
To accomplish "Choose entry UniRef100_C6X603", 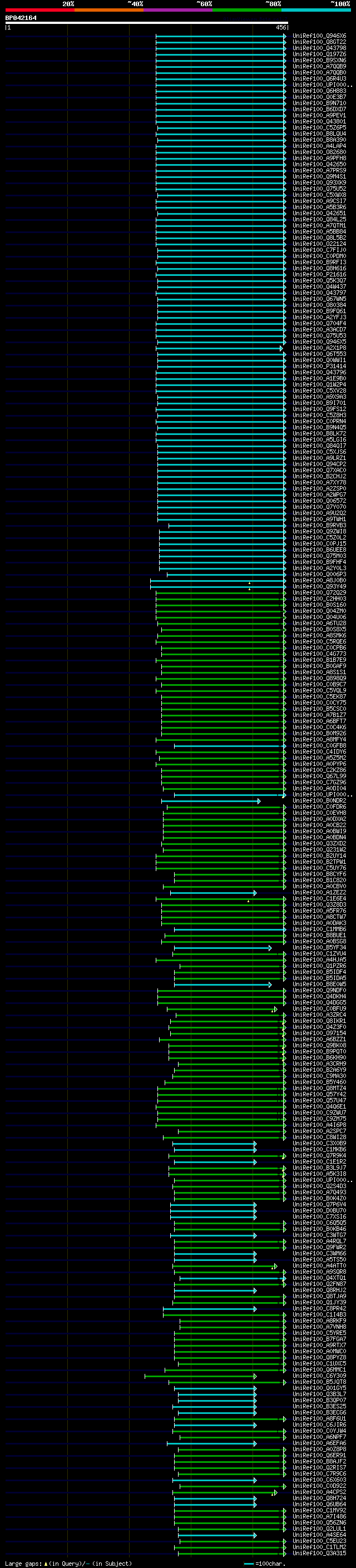I will pyautogui.click(x=319, y=1480).
